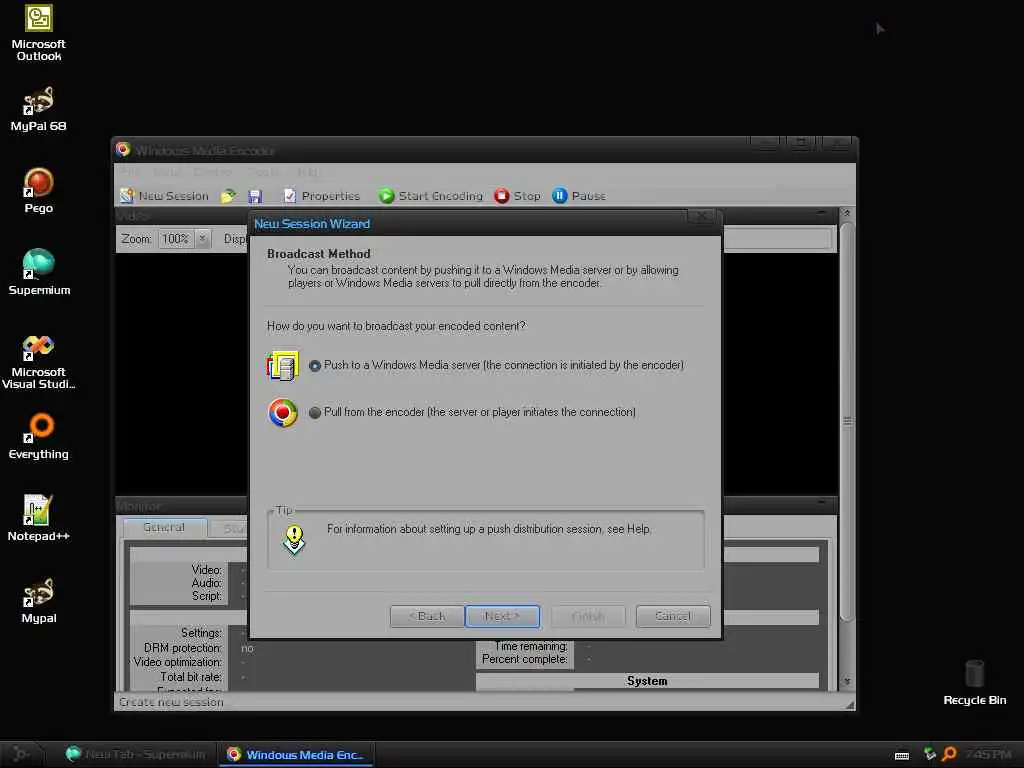1024x768 pixels.
Task: Click the Pause toolbar button
Action: point(579,196)
